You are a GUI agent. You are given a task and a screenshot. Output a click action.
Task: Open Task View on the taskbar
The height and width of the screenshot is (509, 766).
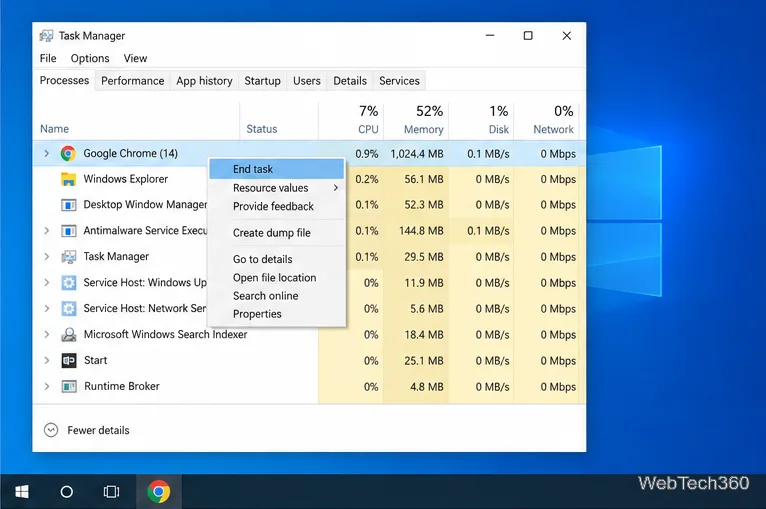[x=111, y=491]
